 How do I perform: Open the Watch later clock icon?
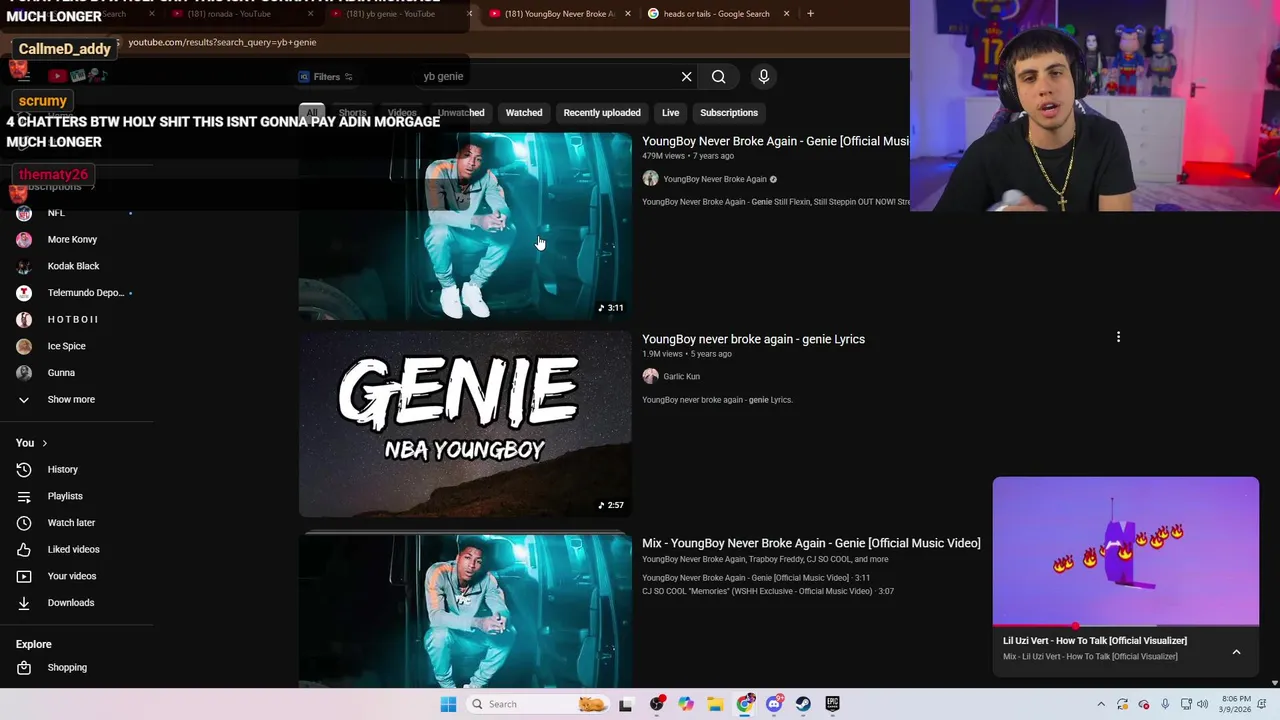[x=24, y=523]
